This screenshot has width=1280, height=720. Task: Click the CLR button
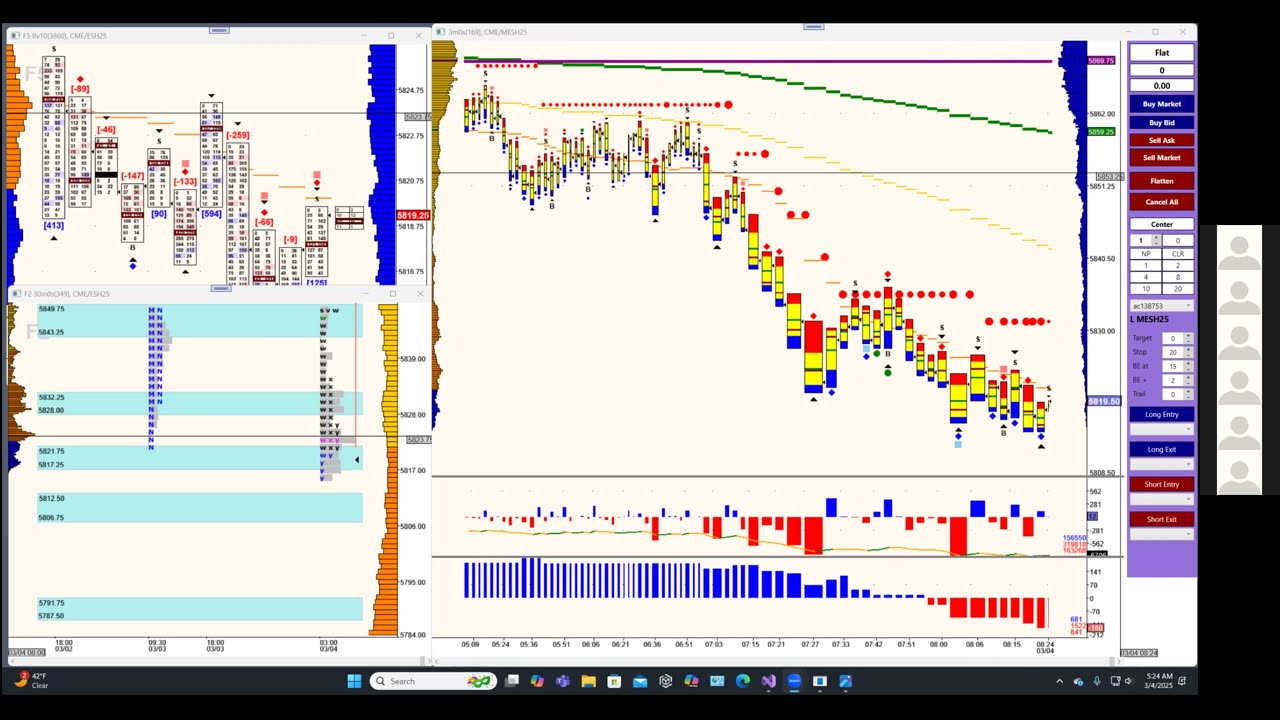click(x=1177, y=254)
